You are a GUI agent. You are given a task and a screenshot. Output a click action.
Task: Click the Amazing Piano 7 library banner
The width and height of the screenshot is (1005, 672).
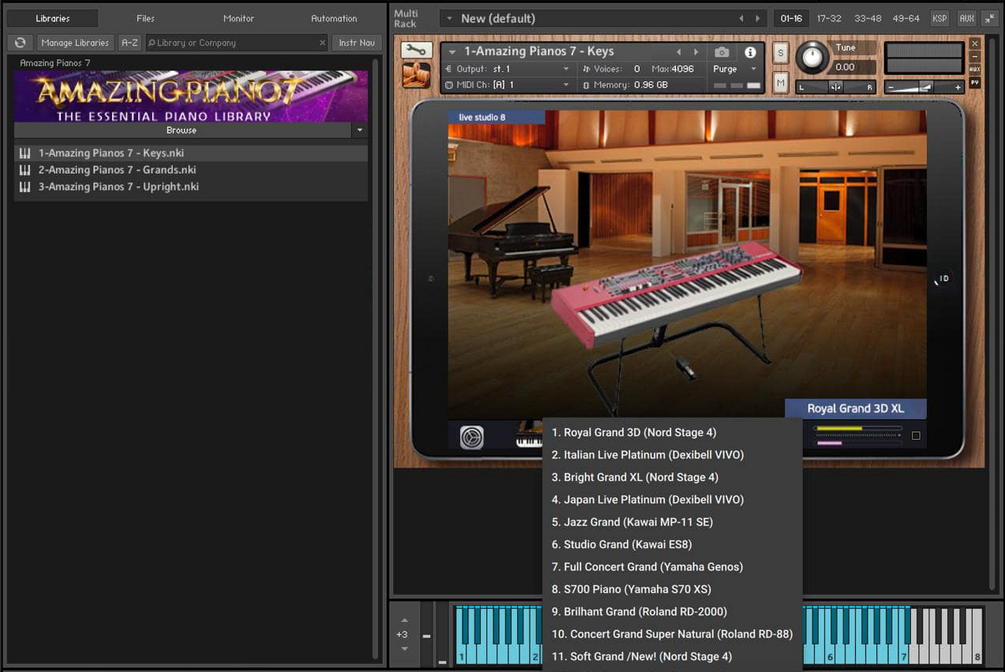[x=191, y=96]
